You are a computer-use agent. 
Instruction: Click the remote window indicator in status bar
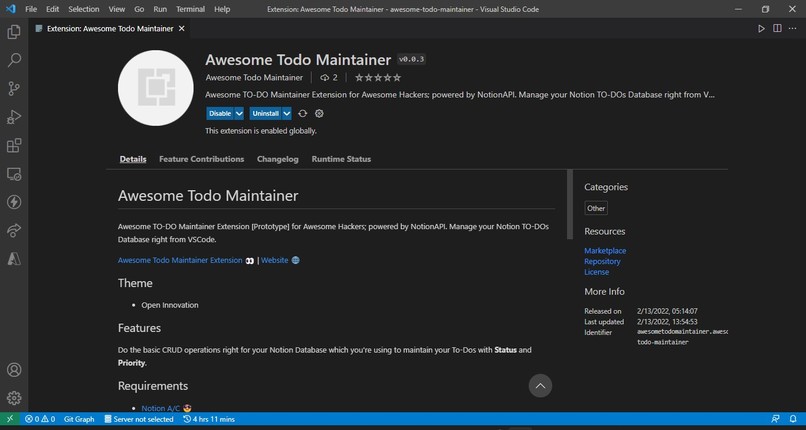[x=10, y=419]
